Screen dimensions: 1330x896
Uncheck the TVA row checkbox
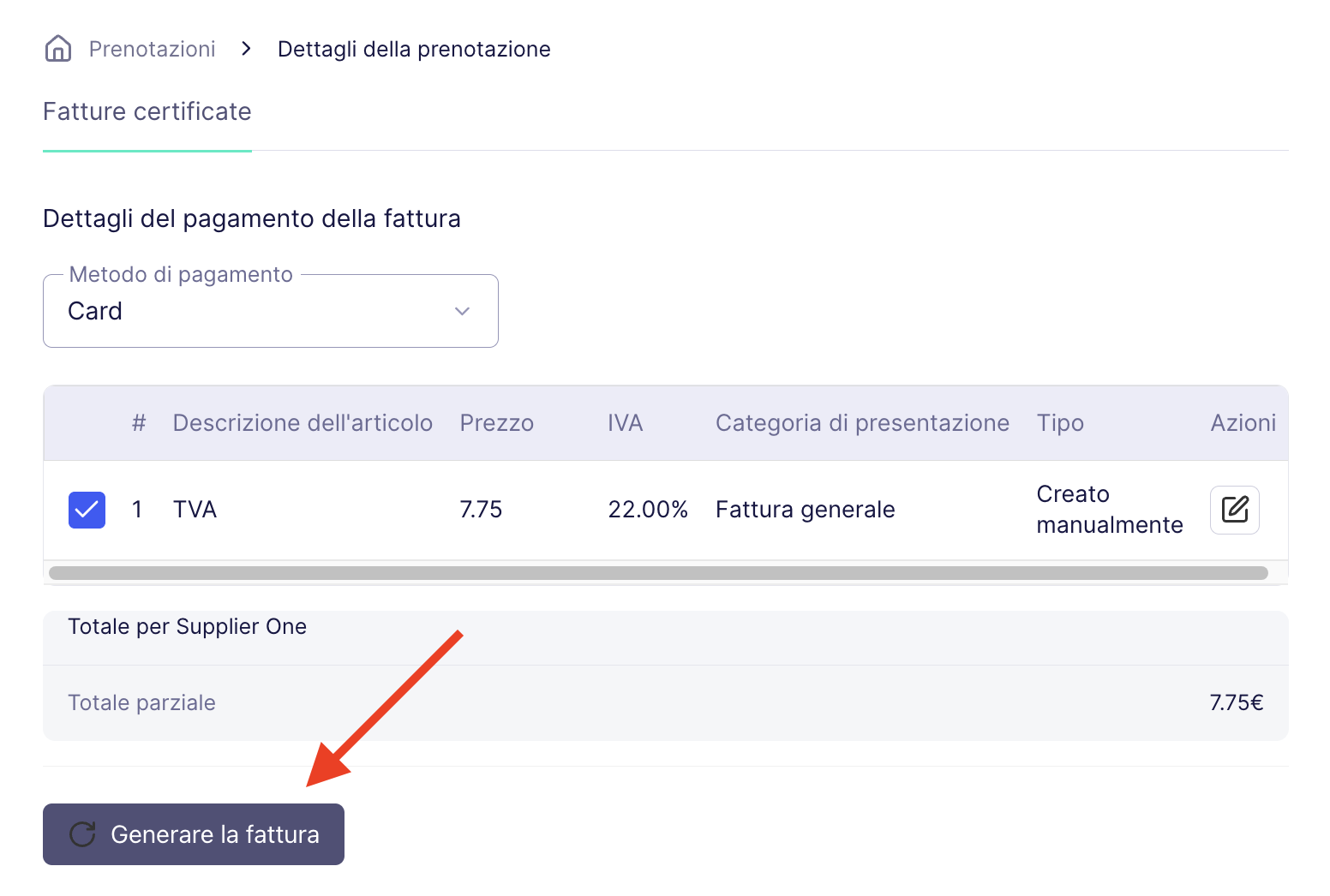coord(87,510)
